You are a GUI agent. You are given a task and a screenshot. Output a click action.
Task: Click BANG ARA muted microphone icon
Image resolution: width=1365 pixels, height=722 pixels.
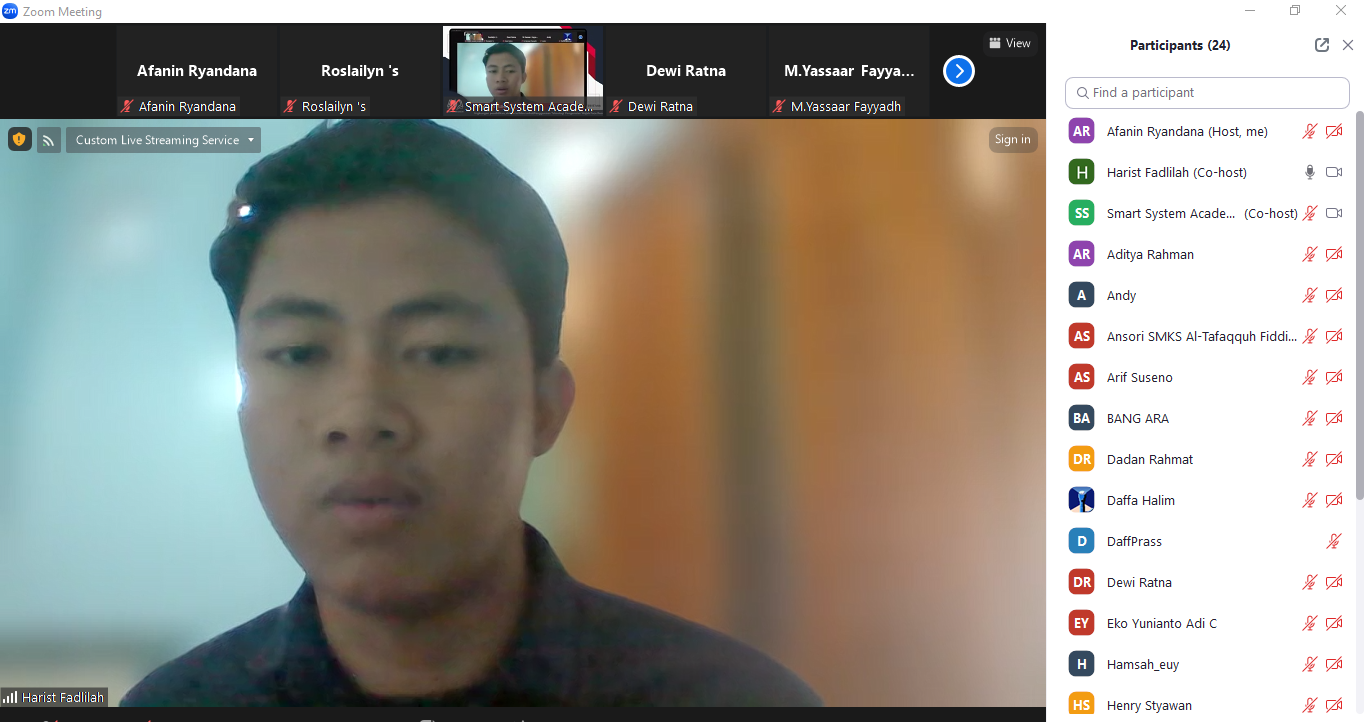click(1309, 418)
